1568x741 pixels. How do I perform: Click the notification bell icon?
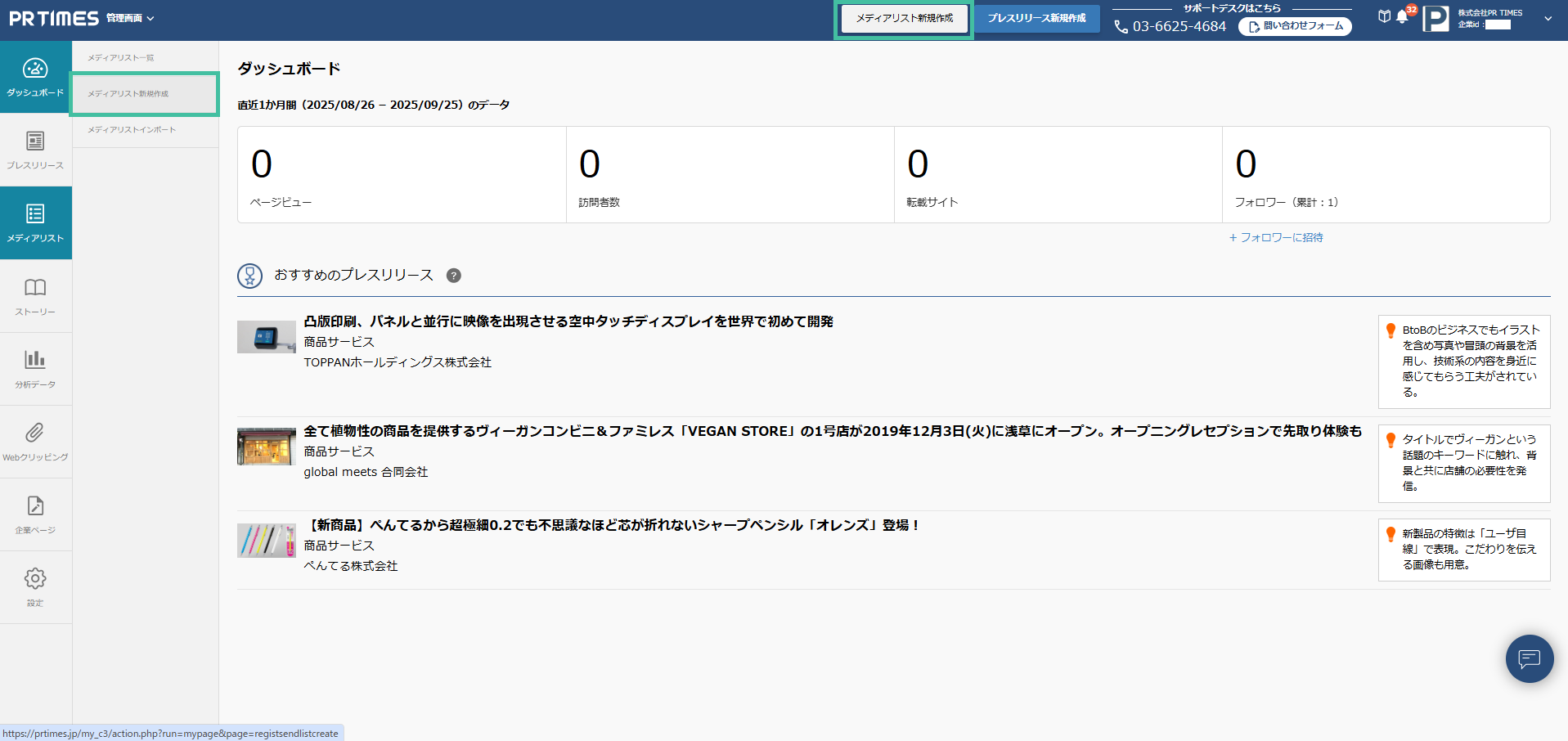[1402, 17]
